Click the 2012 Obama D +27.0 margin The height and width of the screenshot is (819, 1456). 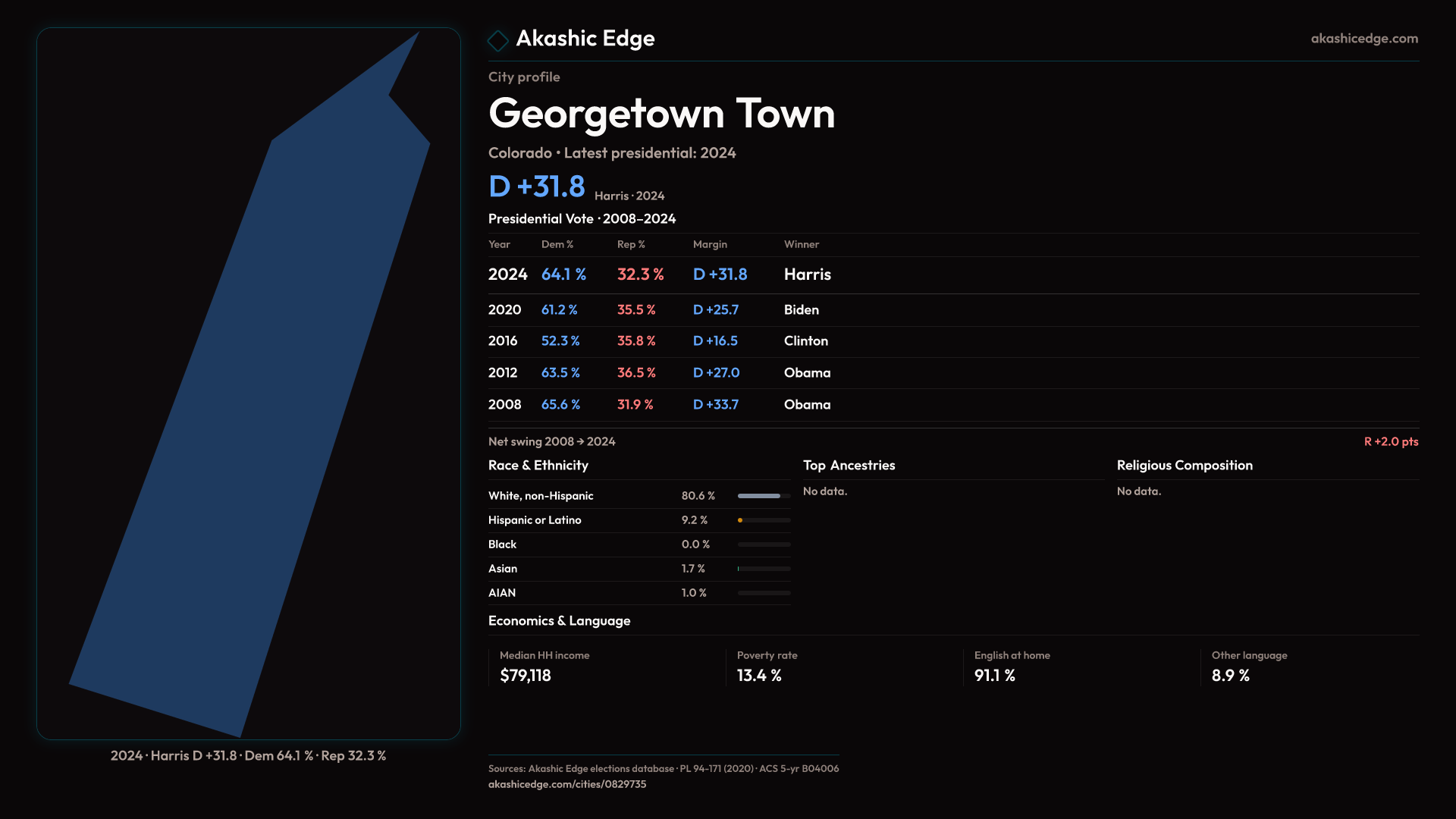716,372
